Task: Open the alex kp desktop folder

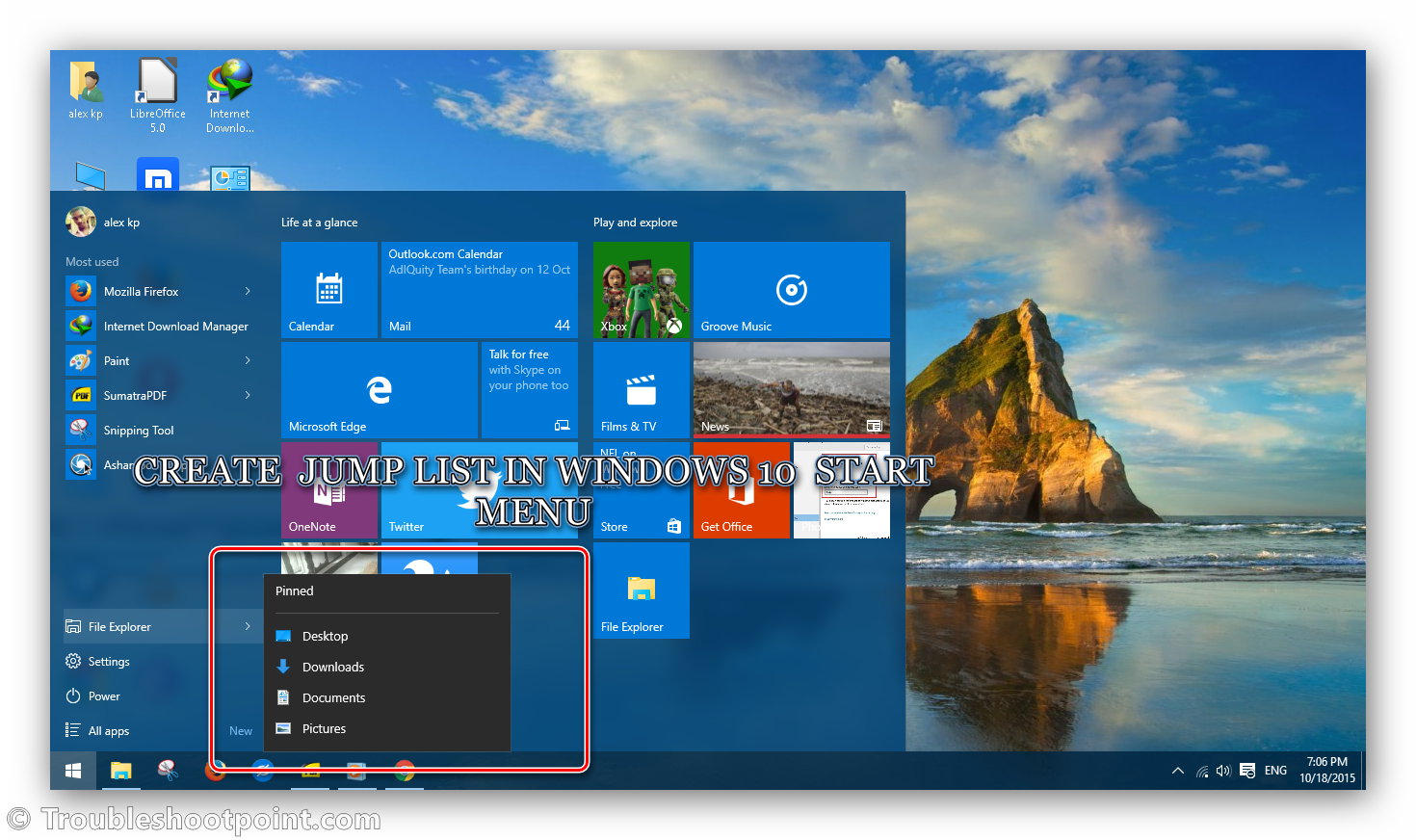Action: (86, 91)
